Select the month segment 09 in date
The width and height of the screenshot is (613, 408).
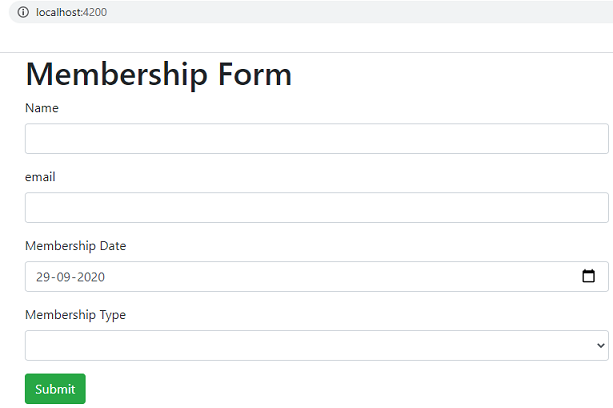65,277
